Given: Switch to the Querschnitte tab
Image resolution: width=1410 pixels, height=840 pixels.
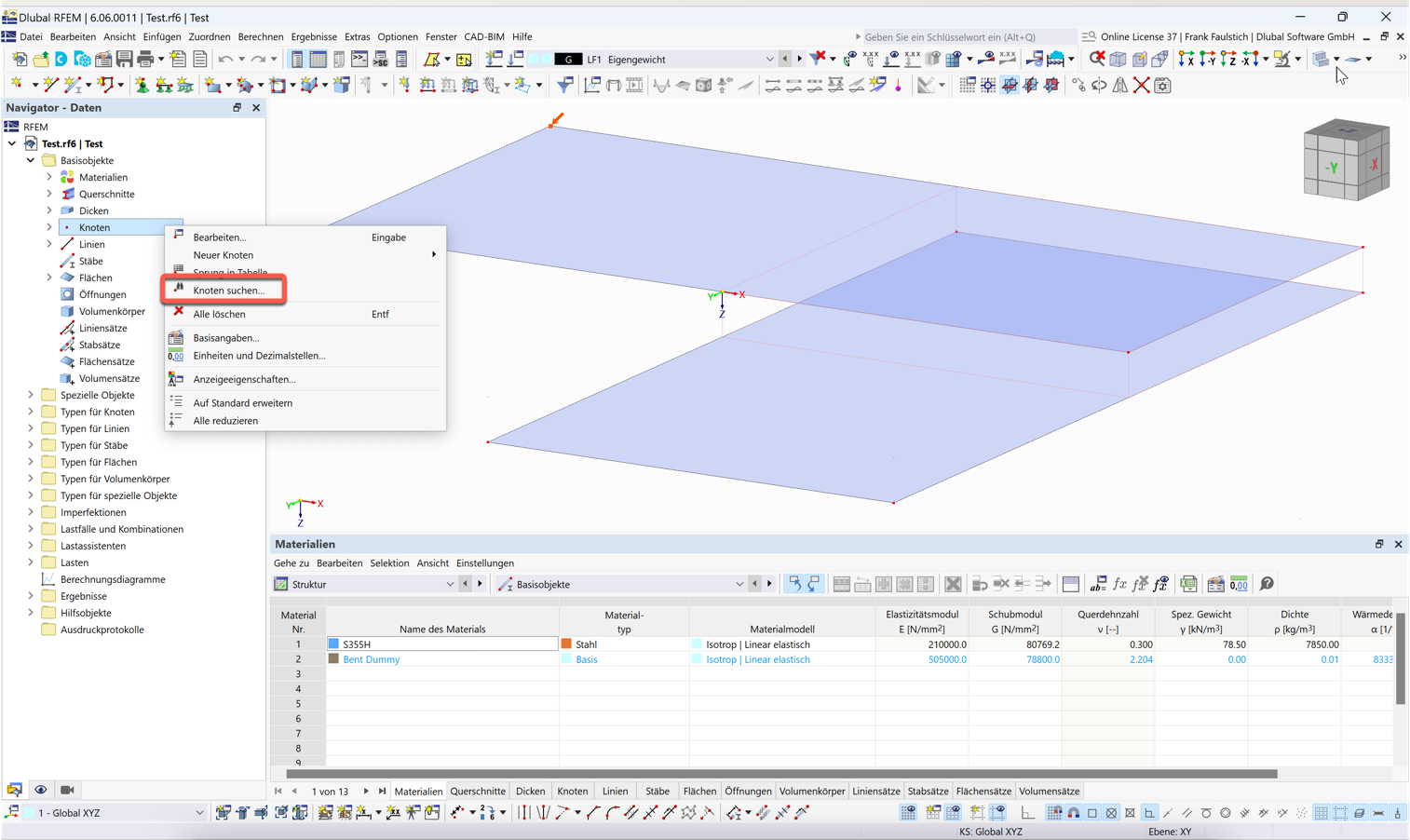Looking at the screenshot, I should 478,791.
